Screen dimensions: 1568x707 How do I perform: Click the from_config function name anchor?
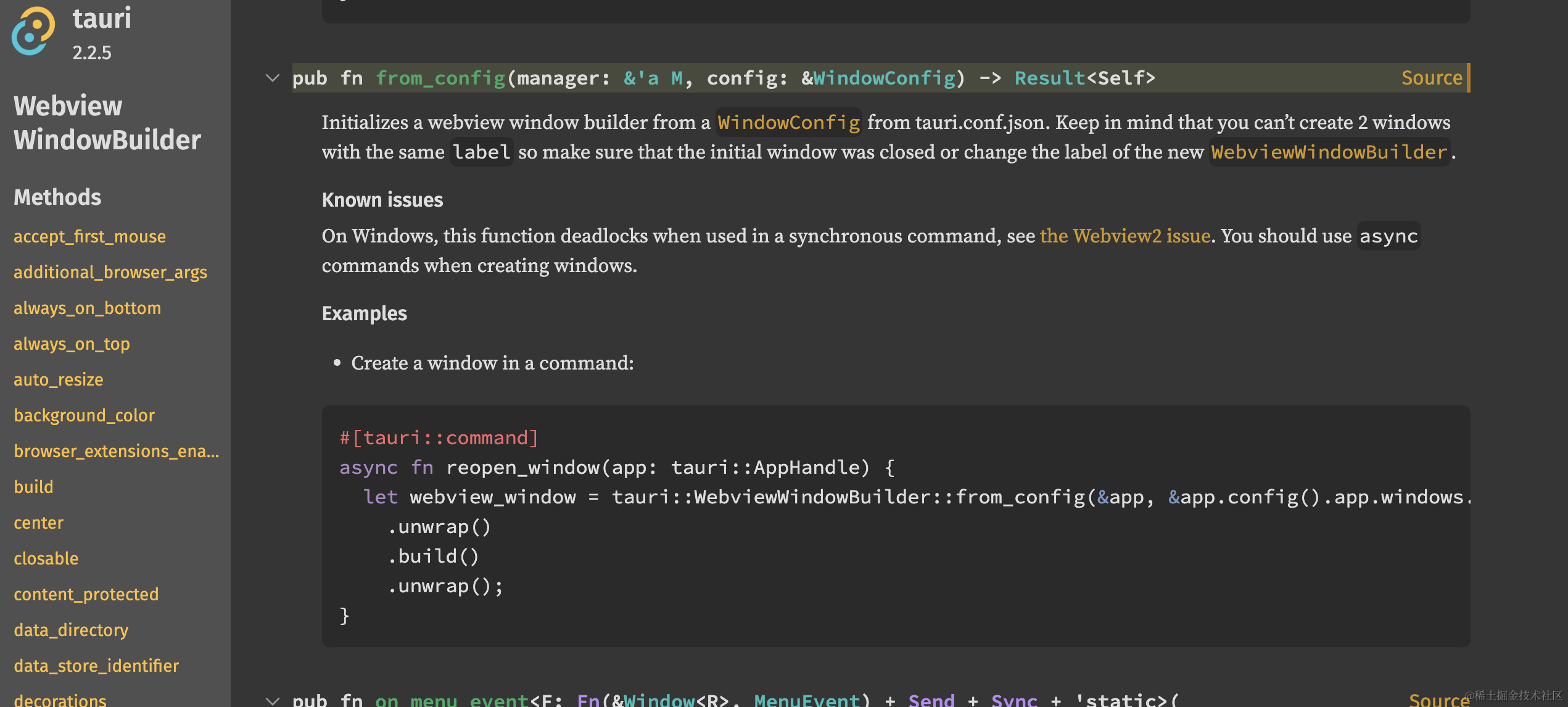[x=440, y=78]
